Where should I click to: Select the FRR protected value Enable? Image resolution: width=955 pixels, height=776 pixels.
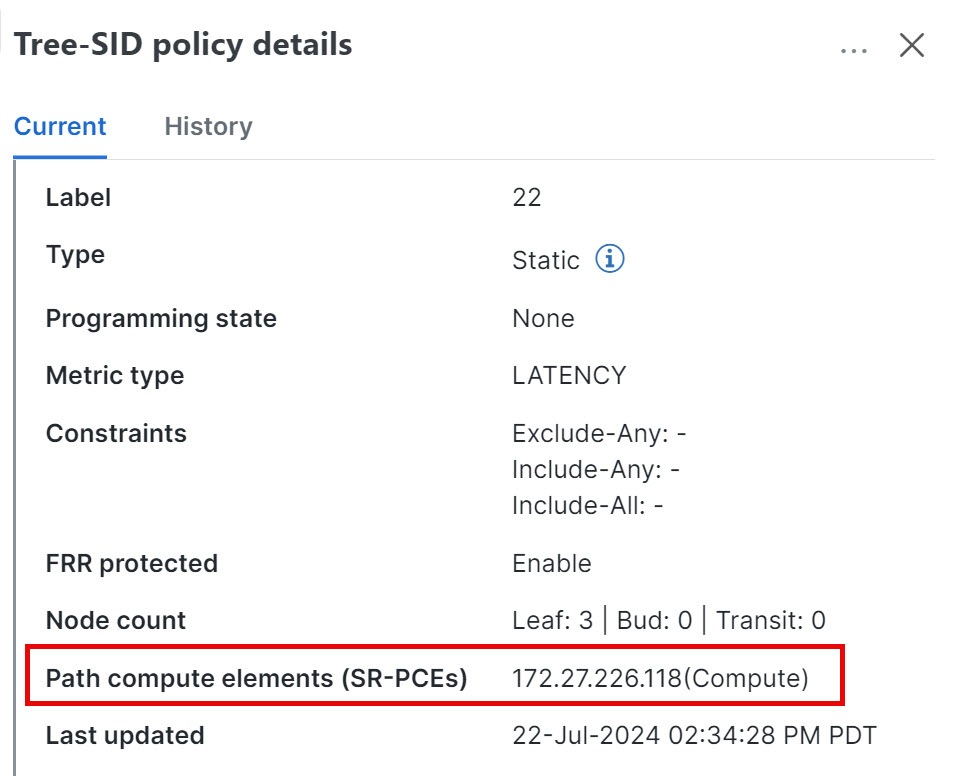click(x=551, y=563)
